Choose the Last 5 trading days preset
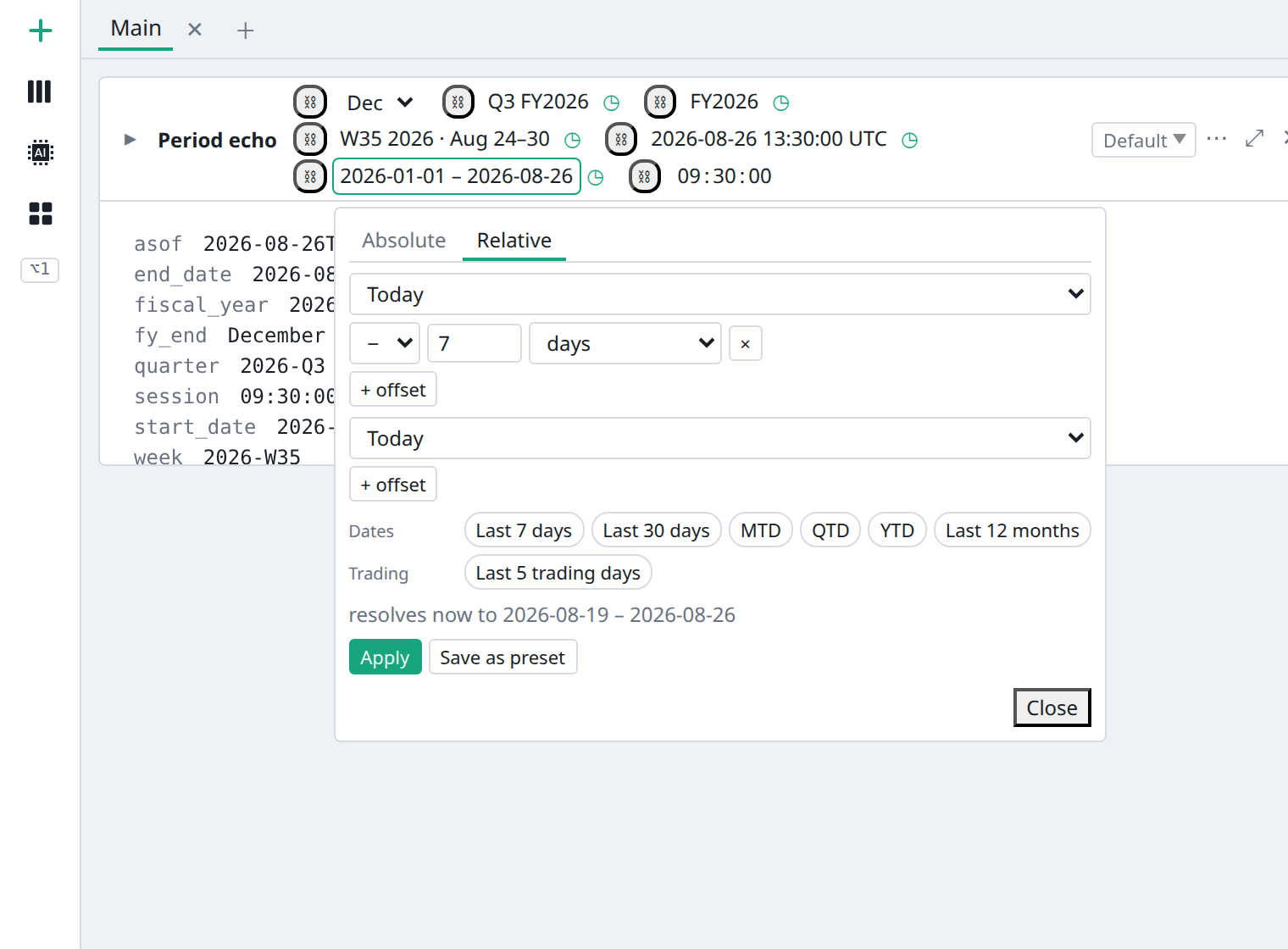 point(558,573)
